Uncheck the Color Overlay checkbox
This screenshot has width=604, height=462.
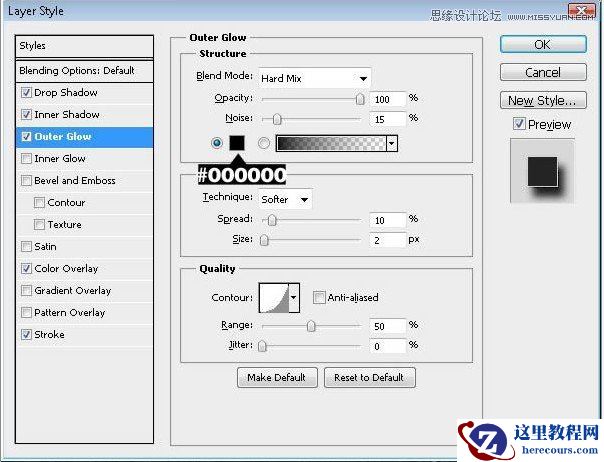coord(26,268)
